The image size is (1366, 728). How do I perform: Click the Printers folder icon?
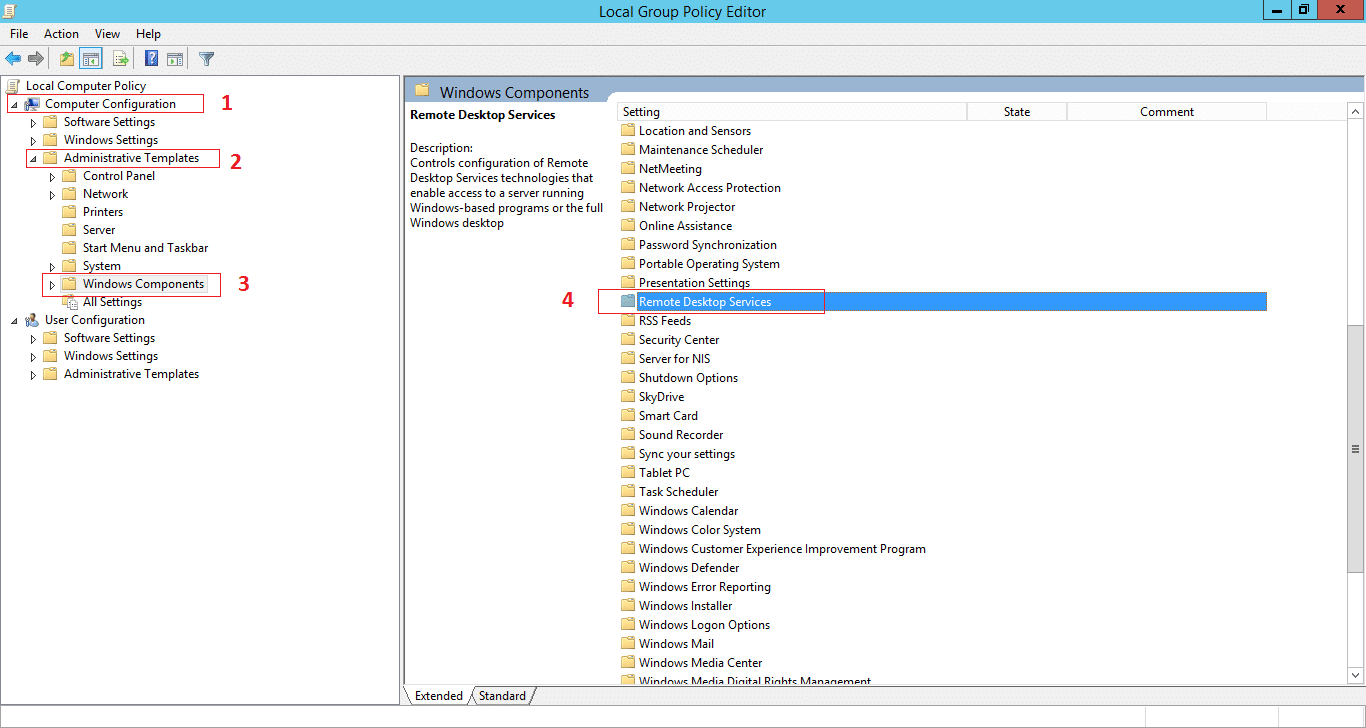(70, 212)
